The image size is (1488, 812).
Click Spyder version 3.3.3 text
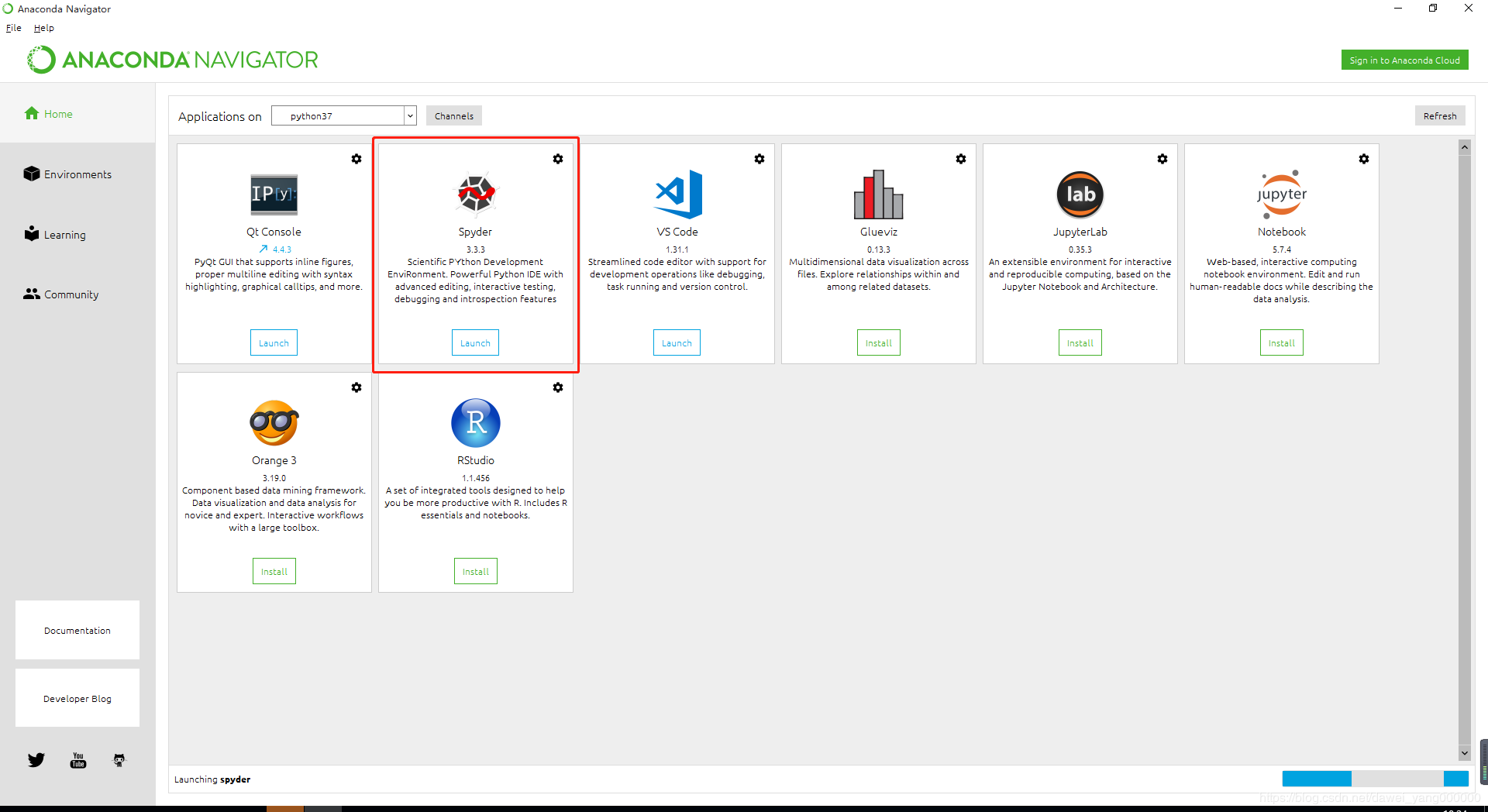476,249
